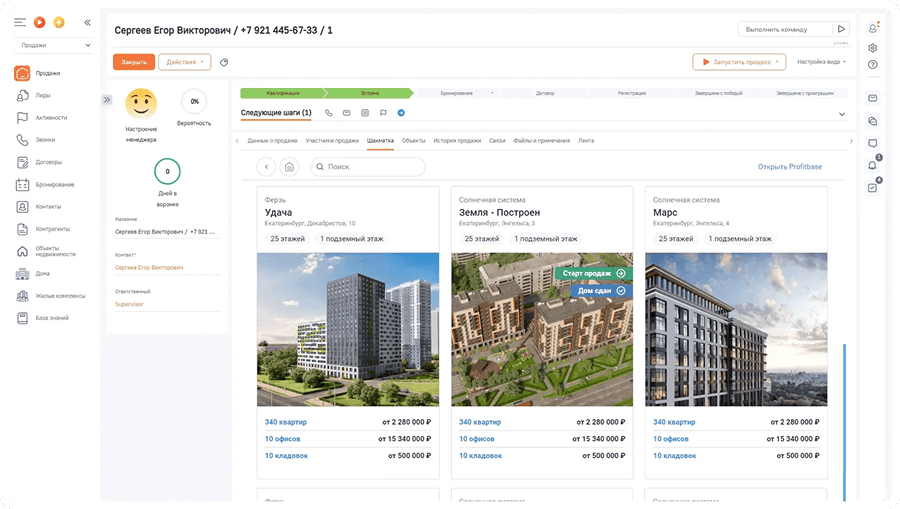
Task: Collapse the left sidebar with double chevron
Action: (x=87, y=22)
